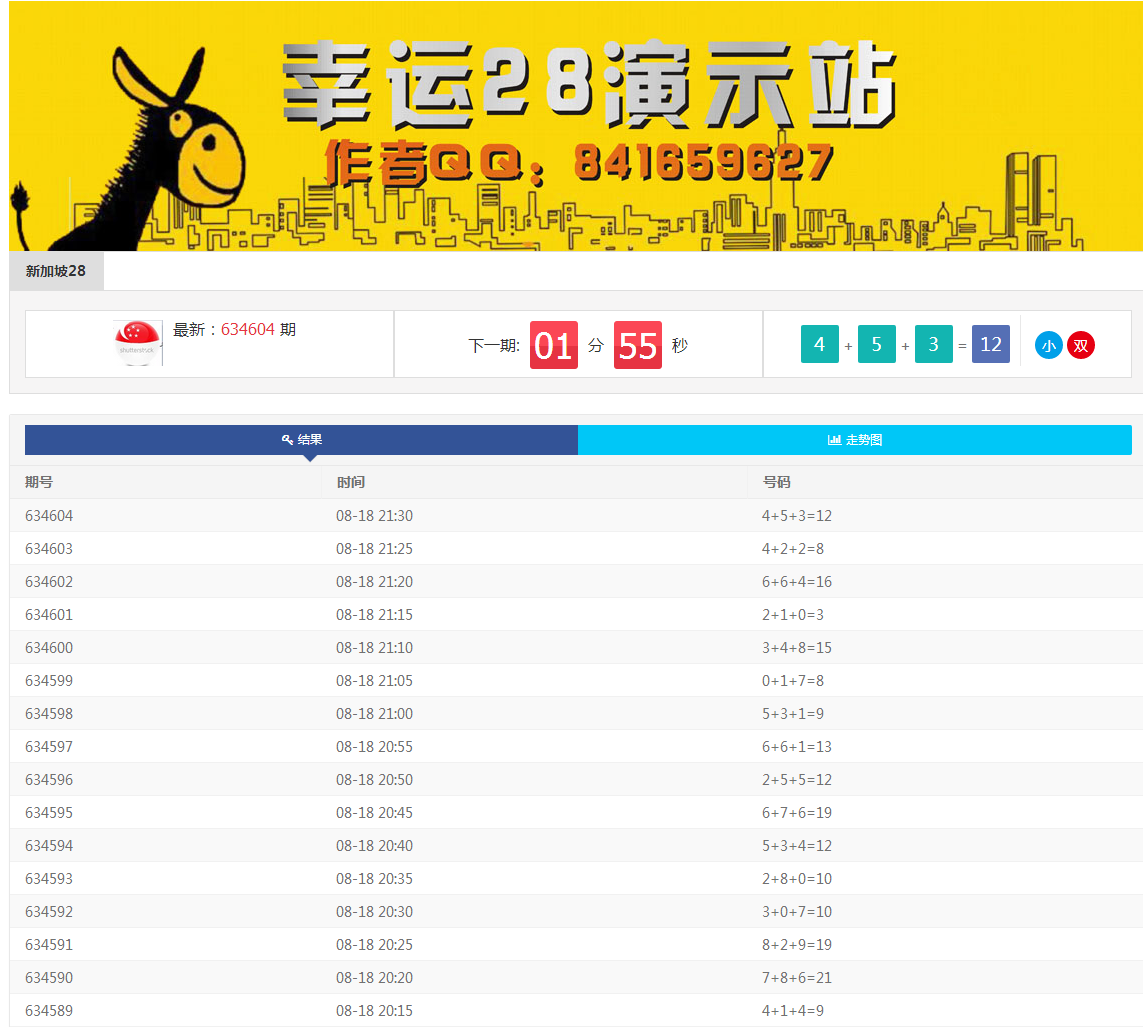
Task: Click the blue 小 result badge
Action: [1048, 345]
